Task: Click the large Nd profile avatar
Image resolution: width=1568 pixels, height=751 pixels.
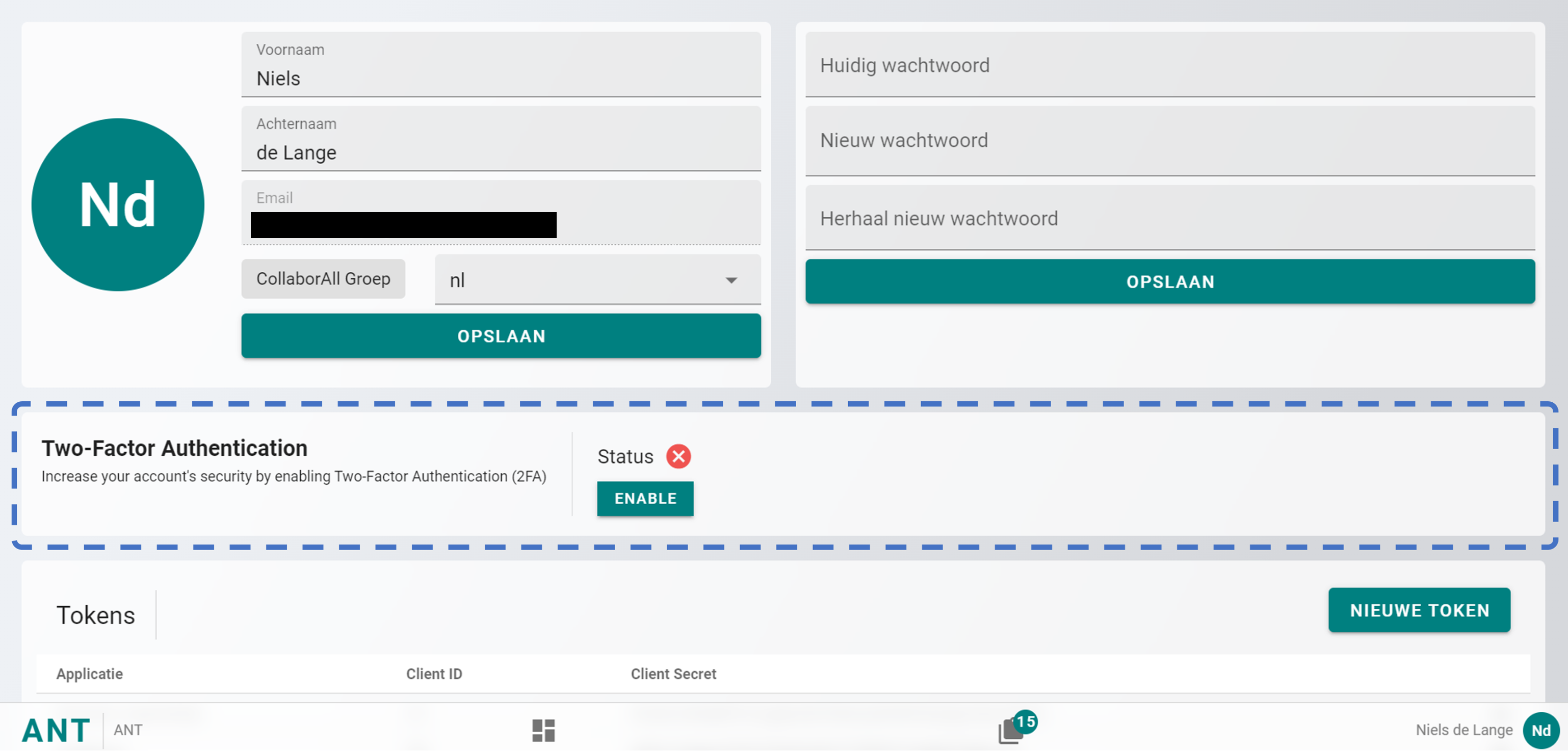Action: (x=117, y=204)
